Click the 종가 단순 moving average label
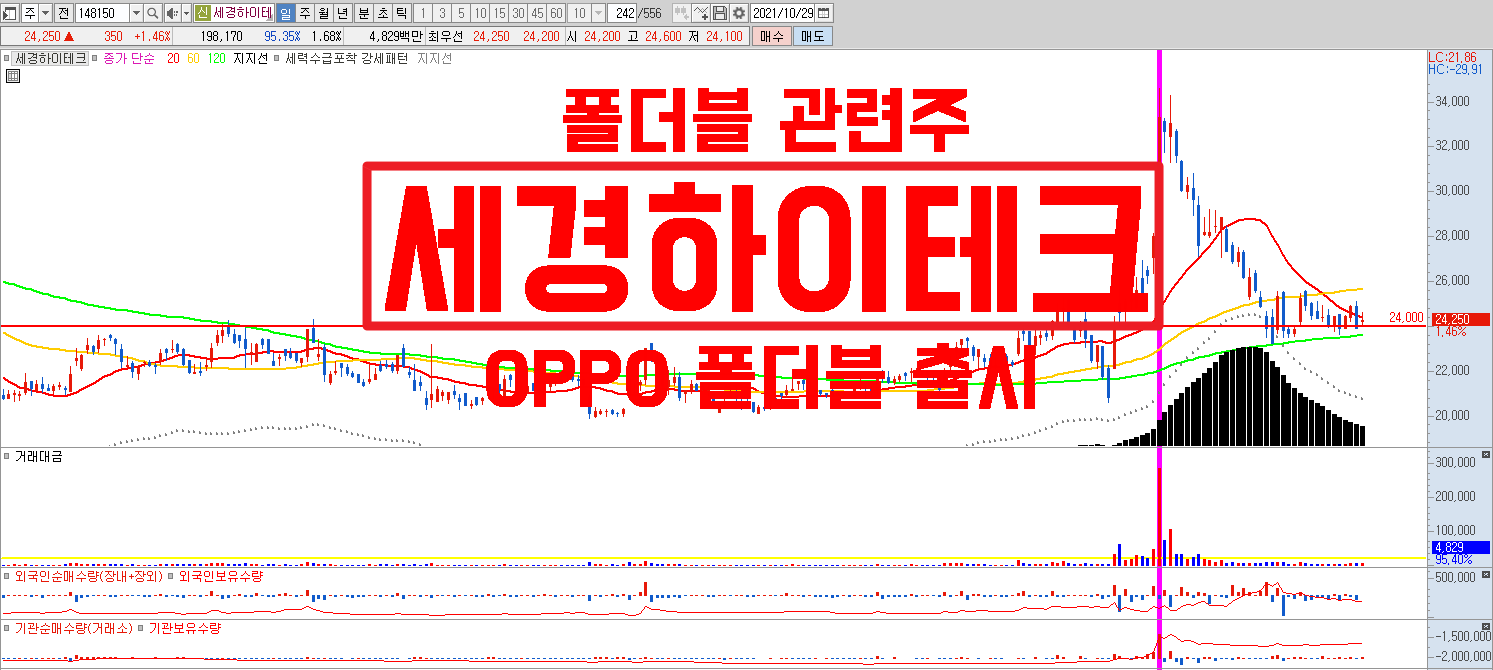This screenshot has width=1493, height=670. pos(129,59)
